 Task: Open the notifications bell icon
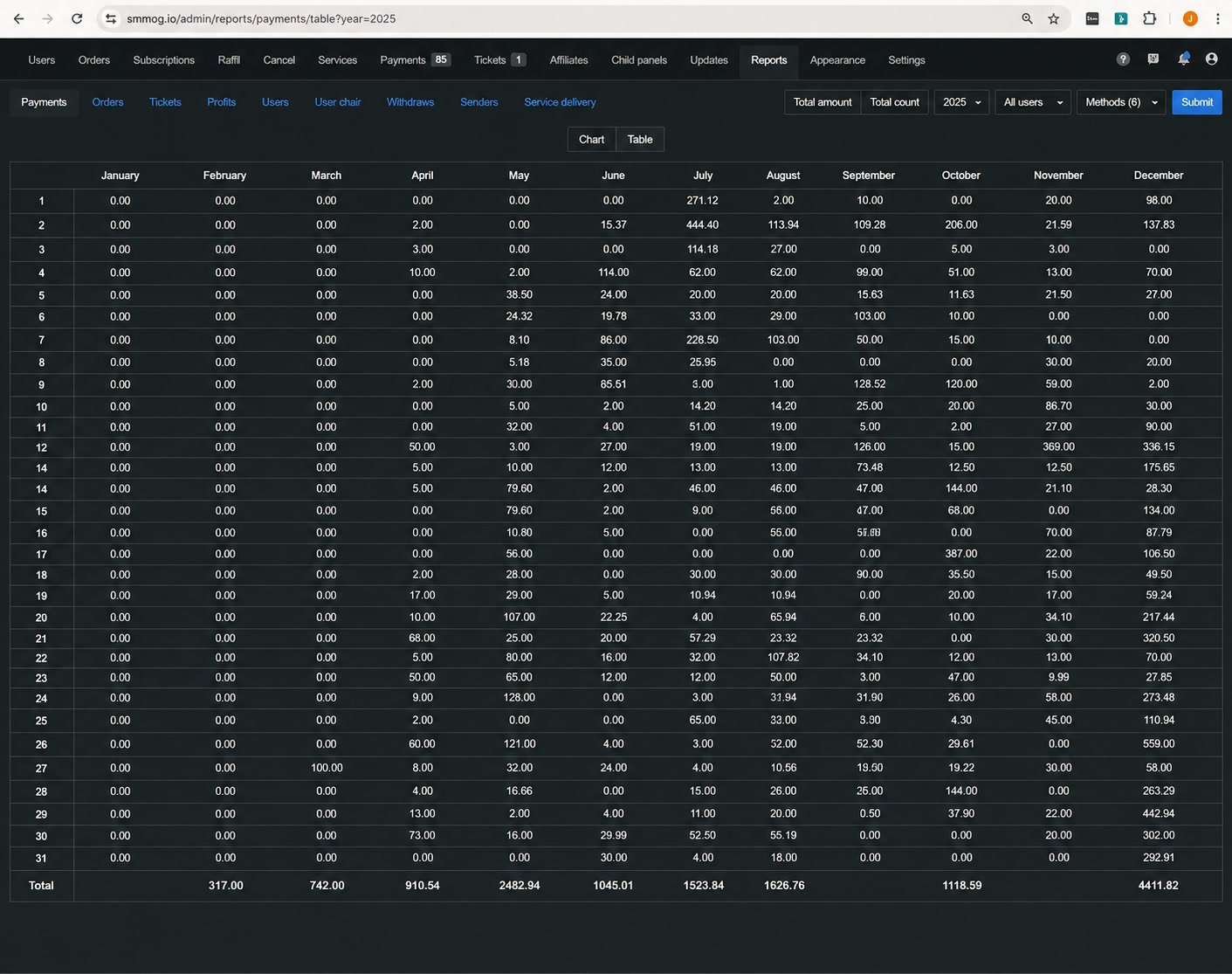(1183, 59)
